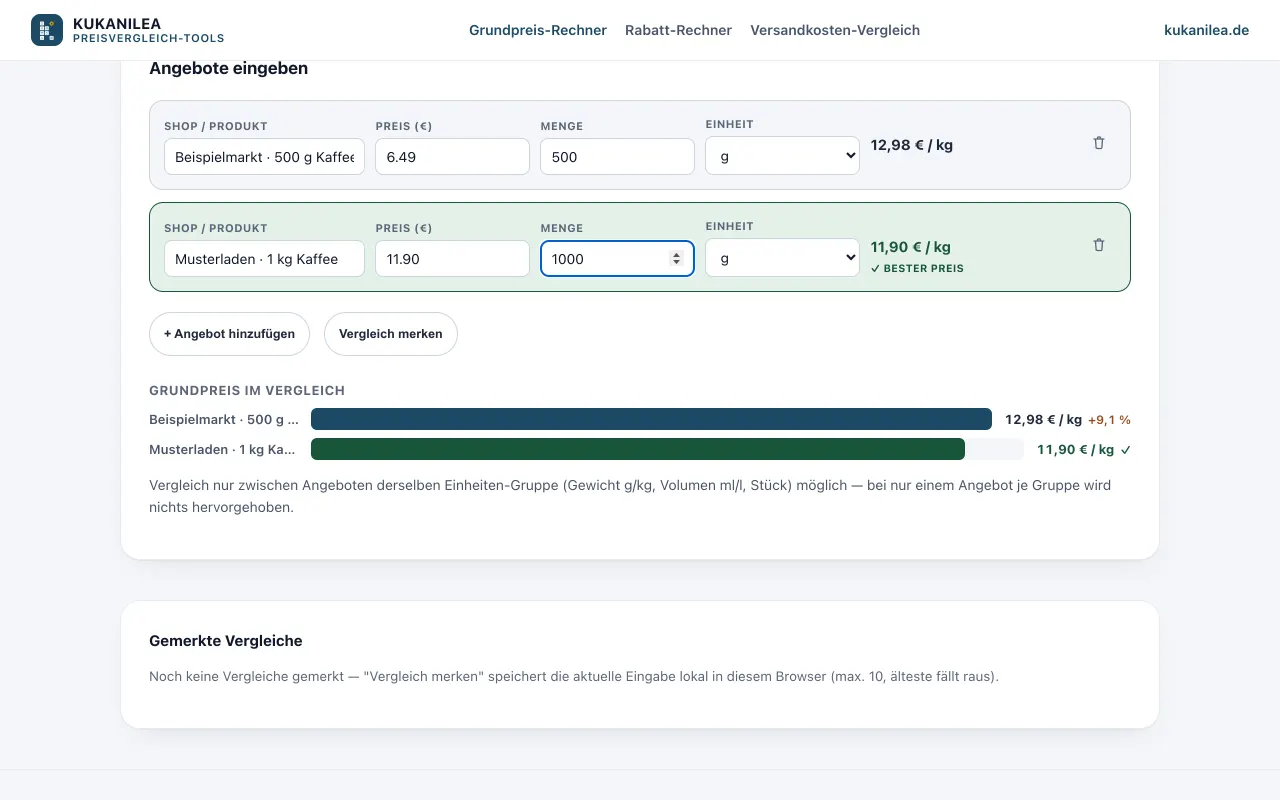1280x800 pixels.
Task: Delete the Beispielmarkt offer with trash icon
Action: 1099,143
